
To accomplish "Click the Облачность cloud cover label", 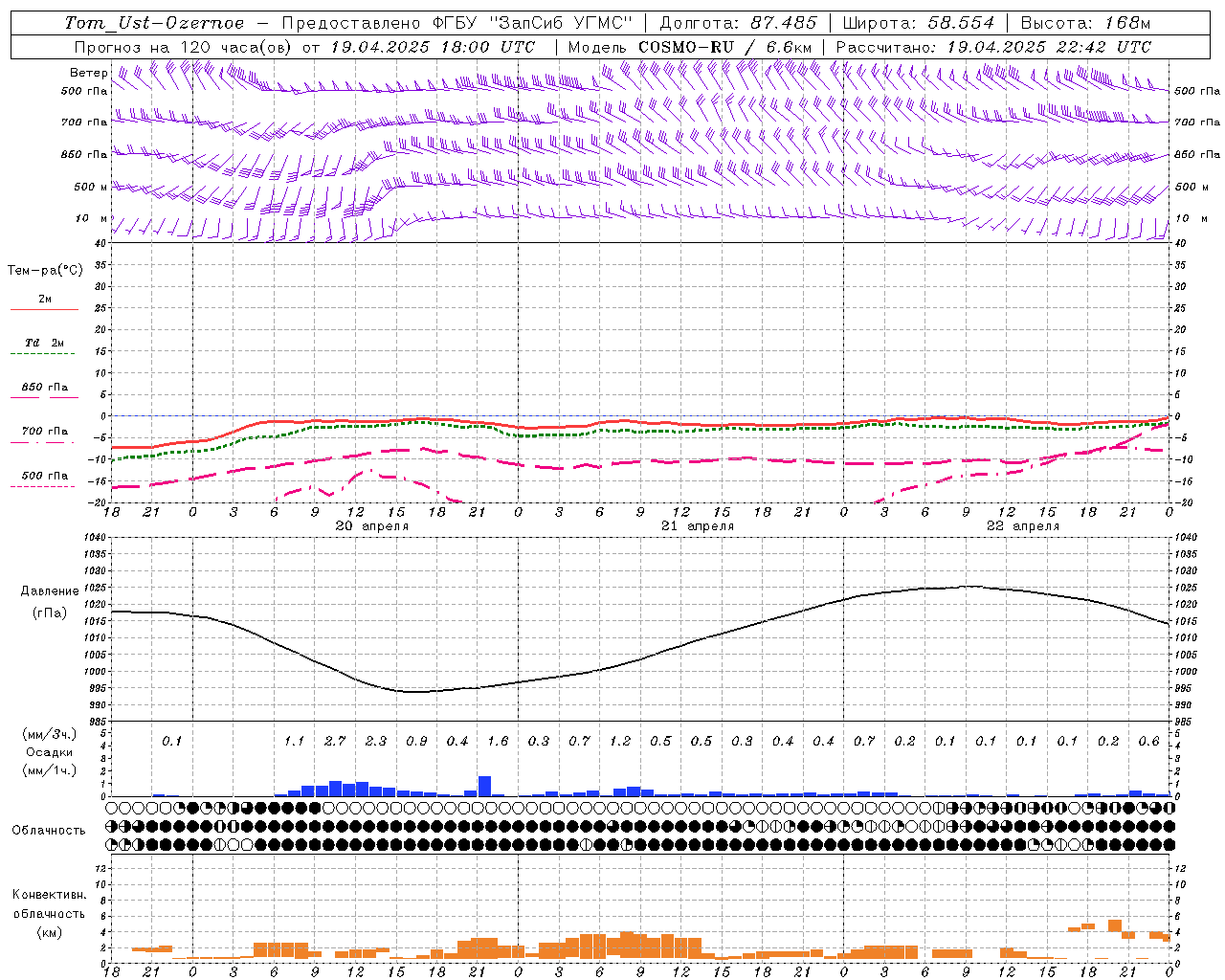I will [x=49, y=831].
